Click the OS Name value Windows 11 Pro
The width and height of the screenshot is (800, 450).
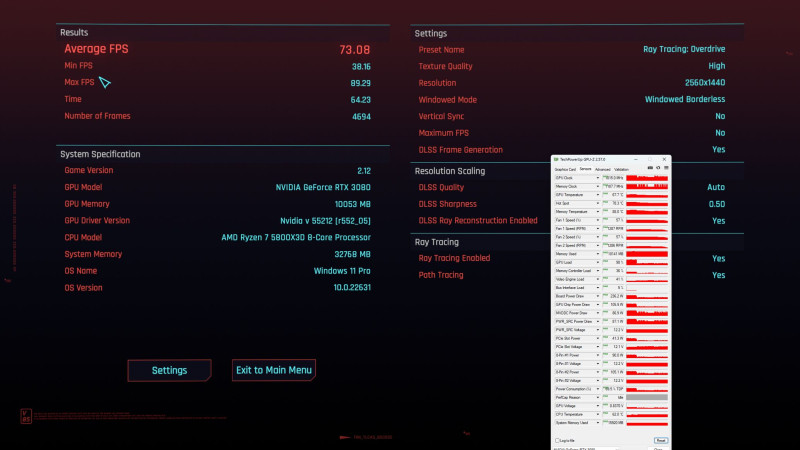[x=342, y=271]
